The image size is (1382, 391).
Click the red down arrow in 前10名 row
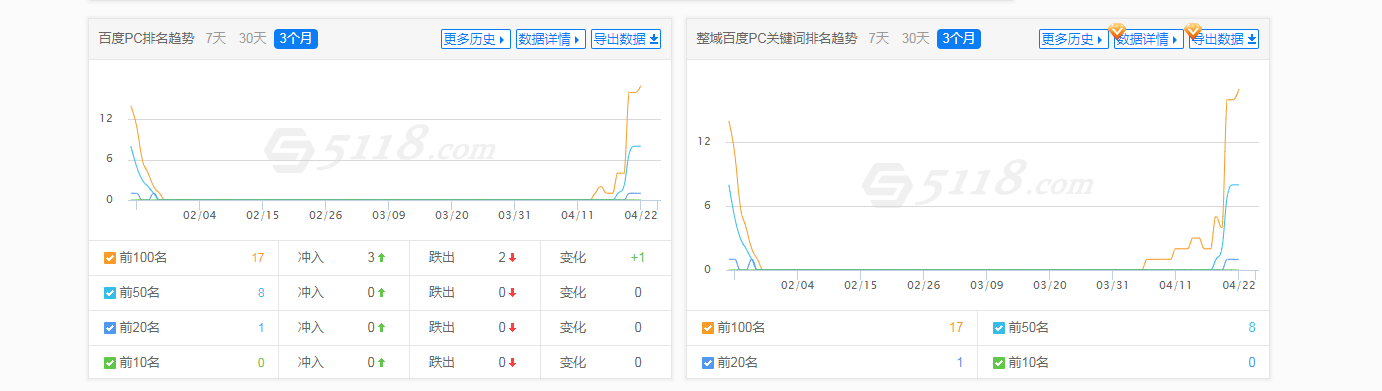tap(512, 363)
